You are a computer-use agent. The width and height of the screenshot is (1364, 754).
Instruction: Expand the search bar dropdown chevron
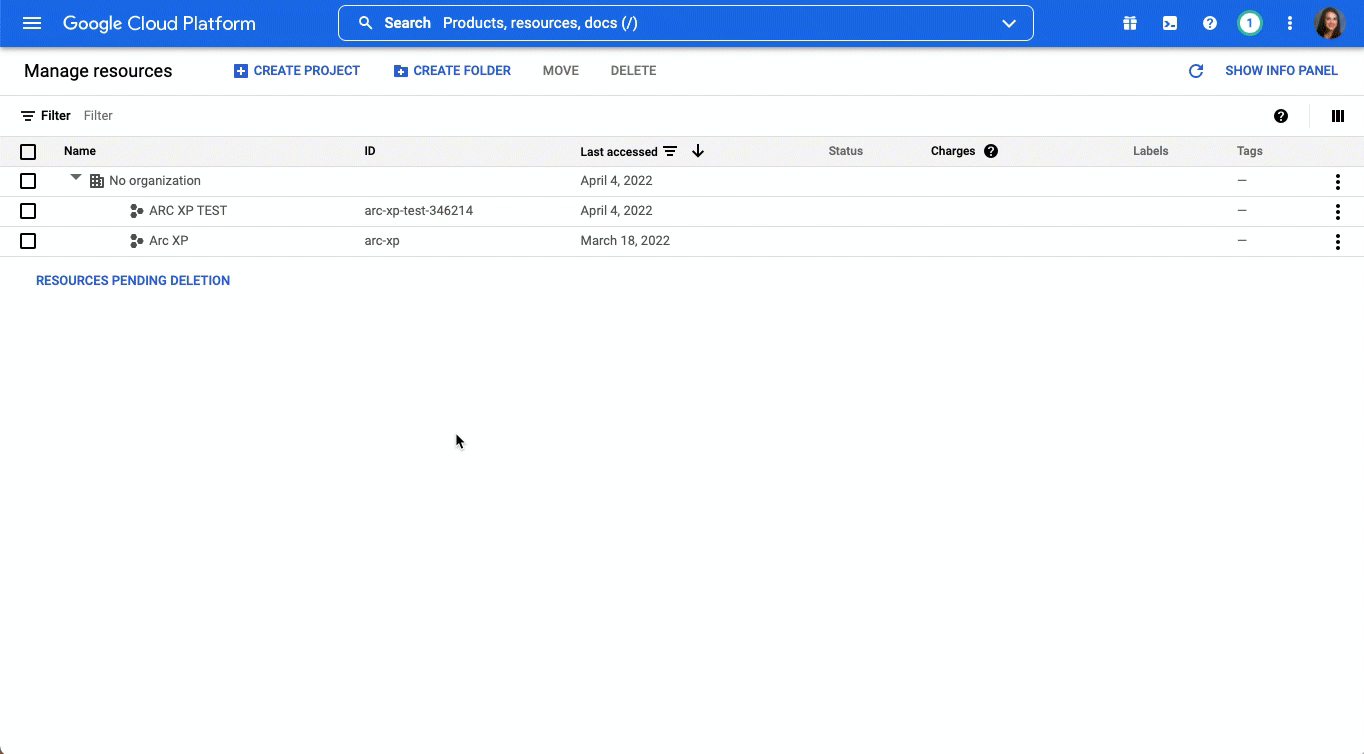pos(1009,23)
